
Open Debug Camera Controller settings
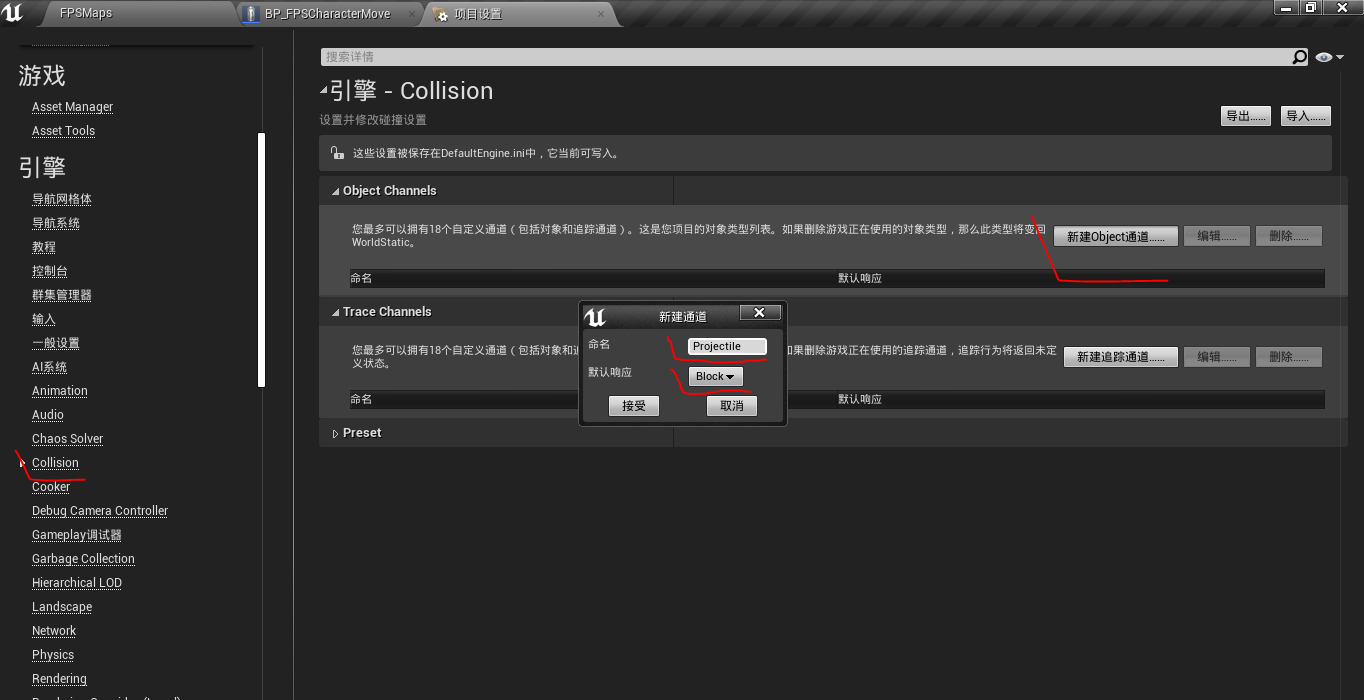pyautogui.click(x=100, y=511)
